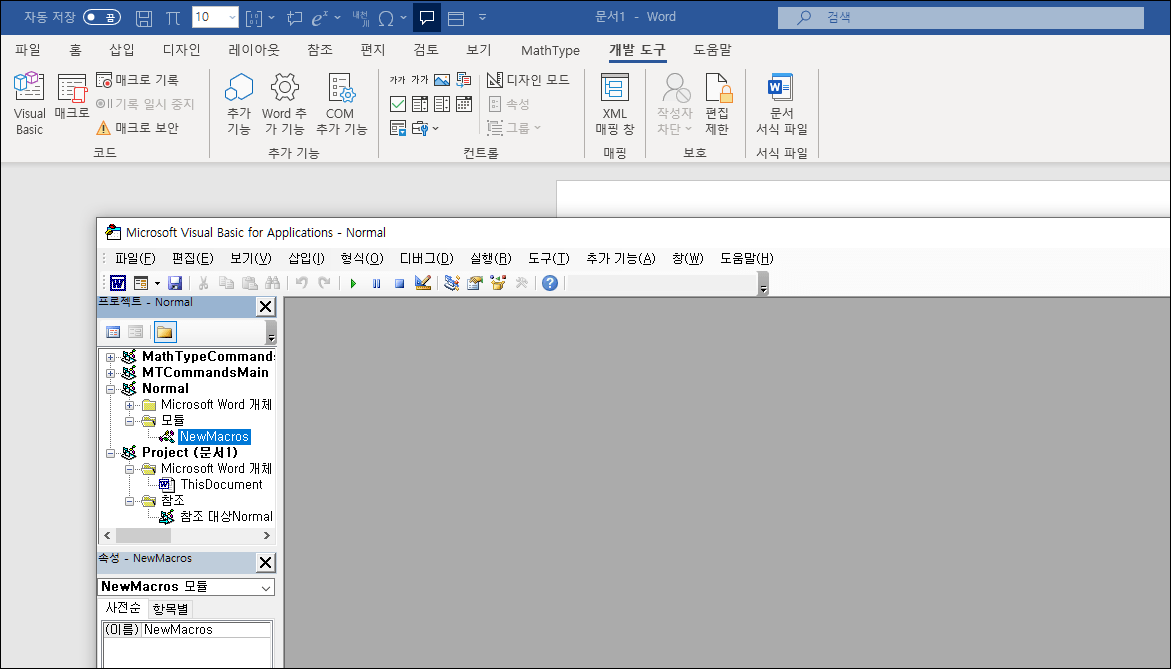Viewport: 1171px width, 669px height.
Task: Insert a picture content control
Action: click(x=442, y=80)
